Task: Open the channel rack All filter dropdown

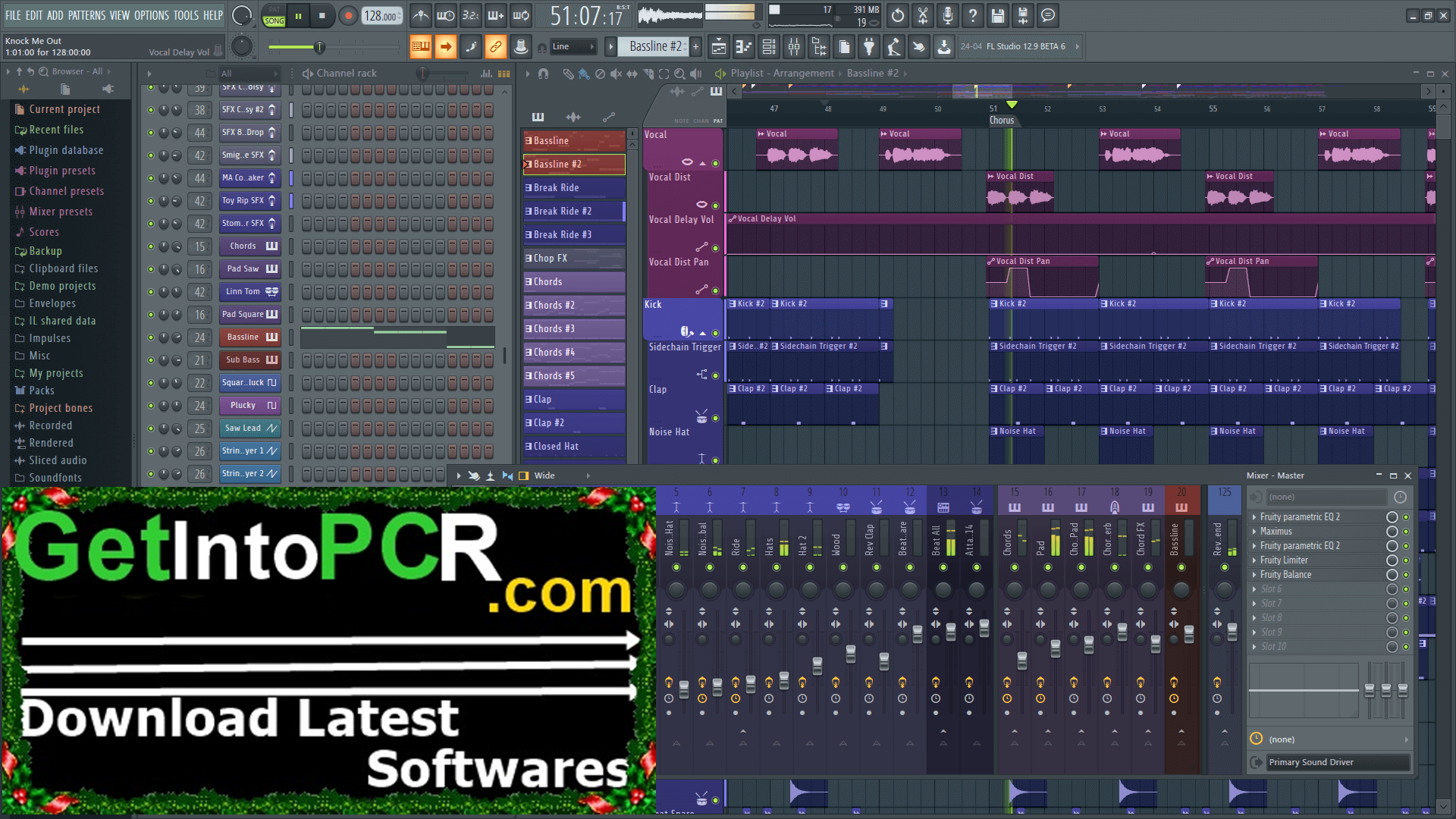Action: click(x=249, y=74)
